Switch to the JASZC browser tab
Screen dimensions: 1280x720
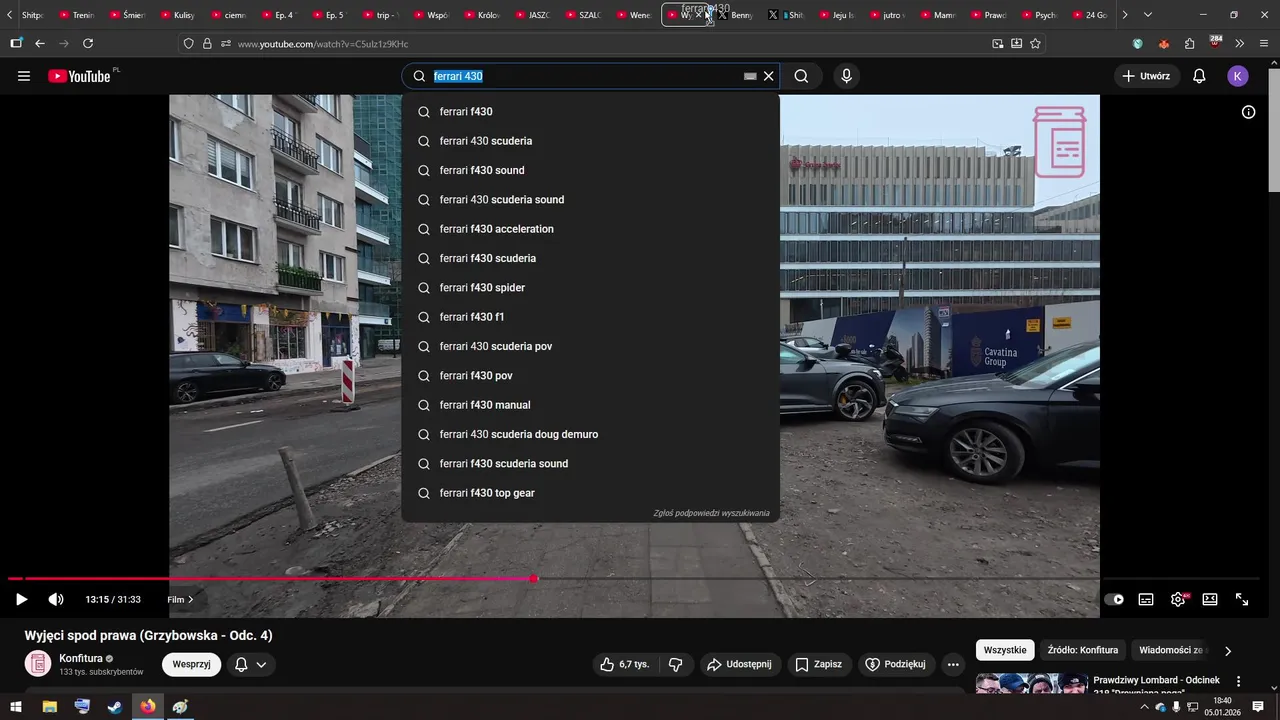click(533, 15)
